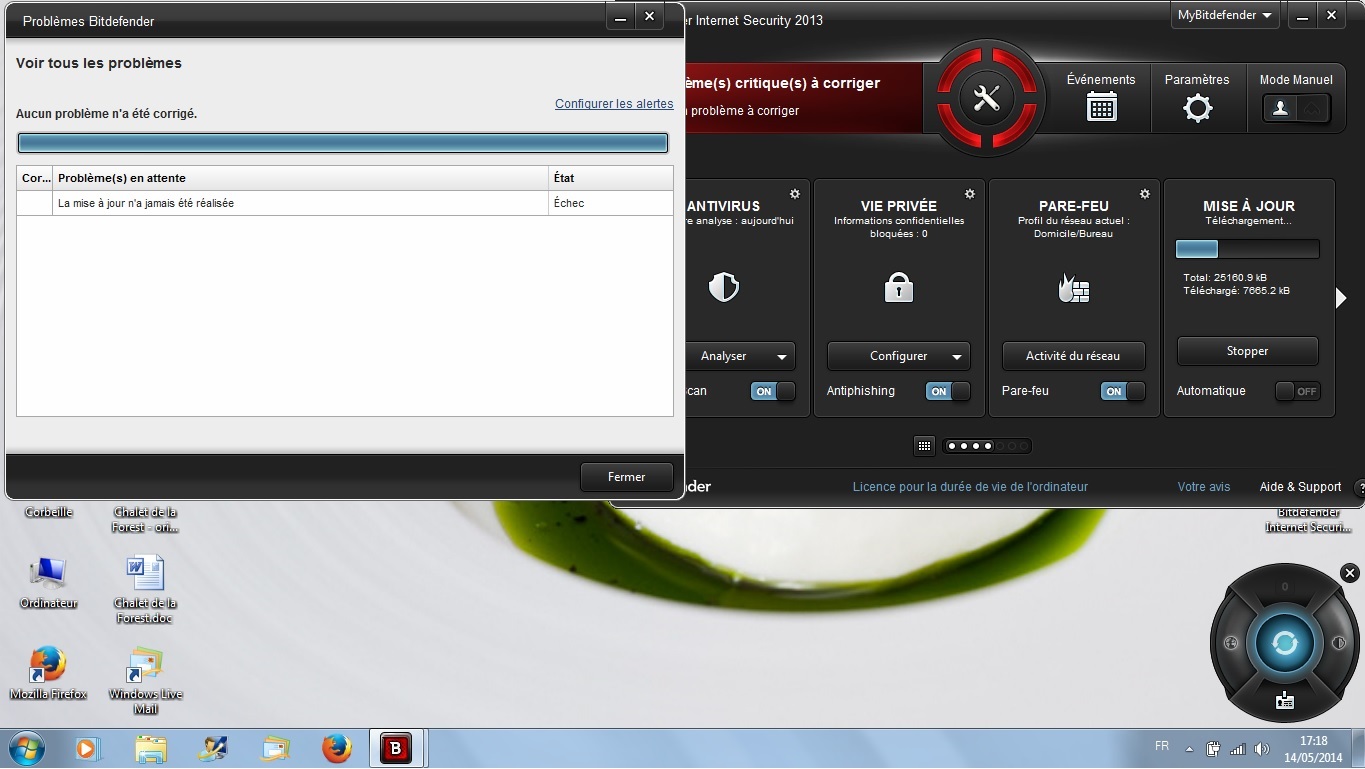
Task: Click 'Total: 25160.9 kB' text
Action: click(1225, 278)
